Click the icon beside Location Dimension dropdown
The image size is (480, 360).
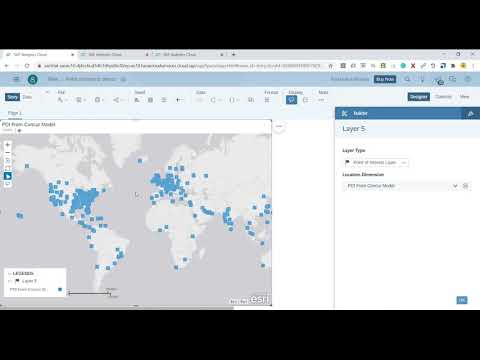[x=466, y=186]
